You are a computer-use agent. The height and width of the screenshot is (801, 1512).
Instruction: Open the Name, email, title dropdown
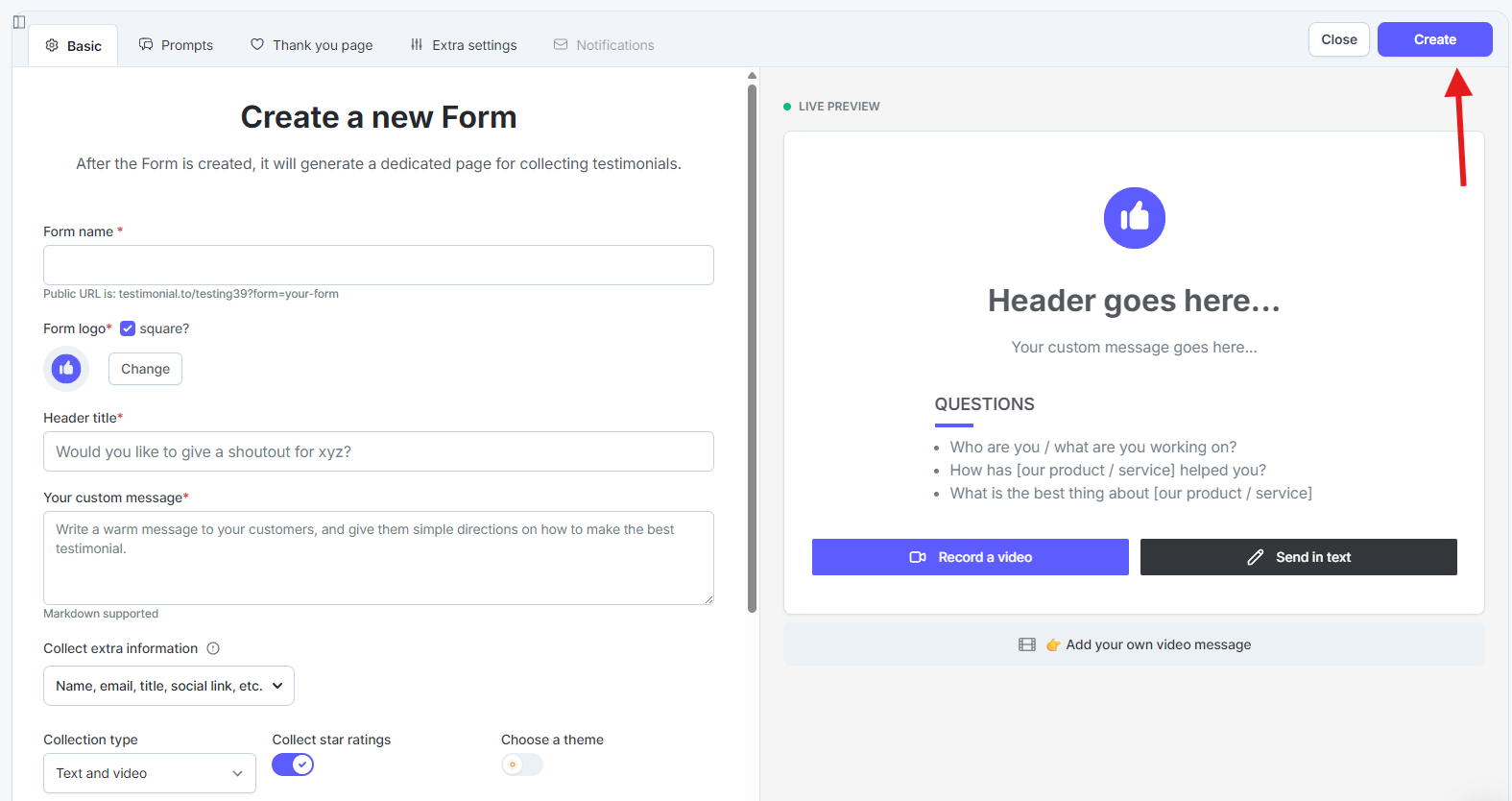pyautogui.click(x=169, y=686)
